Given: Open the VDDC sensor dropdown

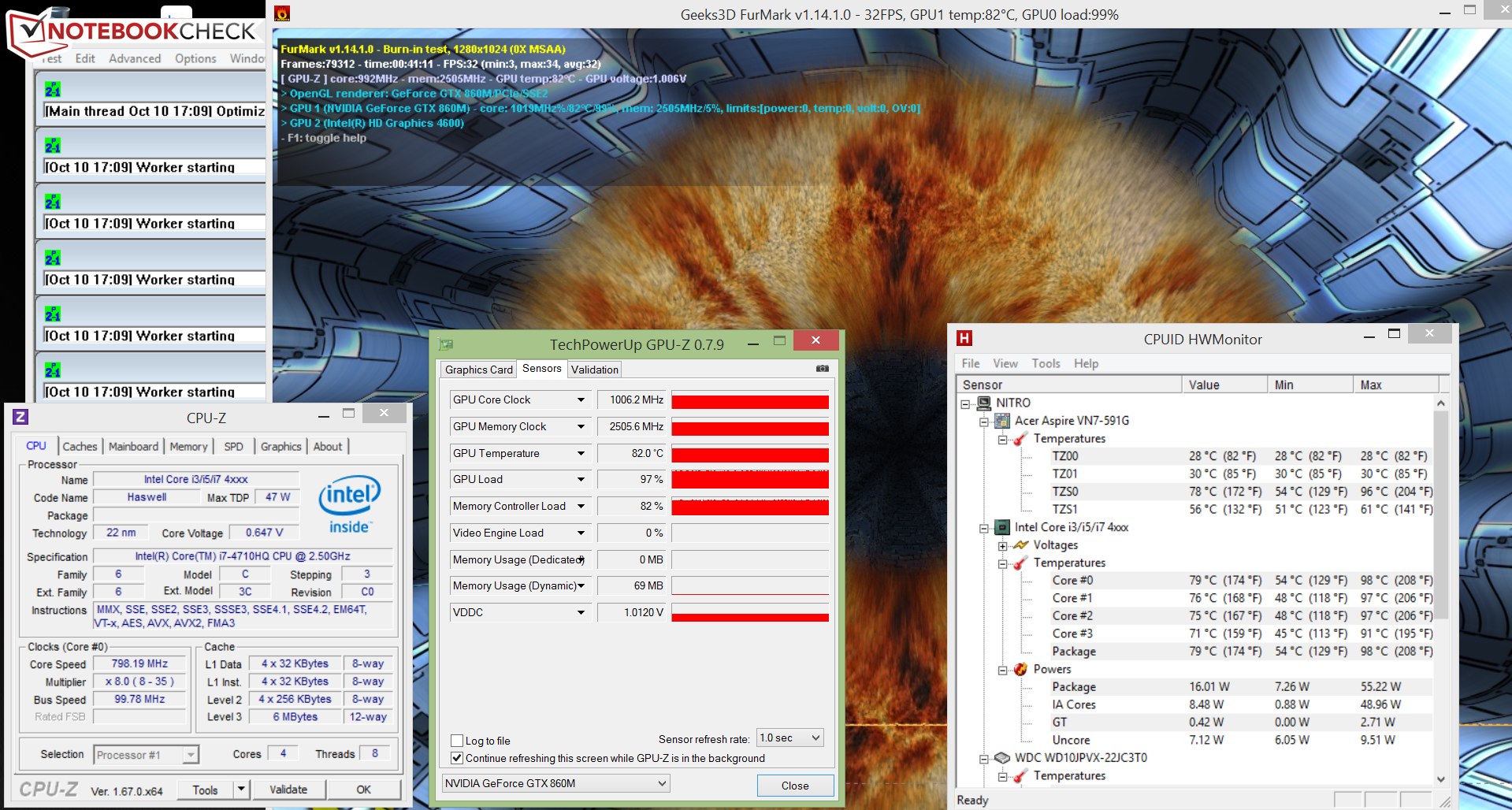Looking at the screenshot, I should 581,612.
